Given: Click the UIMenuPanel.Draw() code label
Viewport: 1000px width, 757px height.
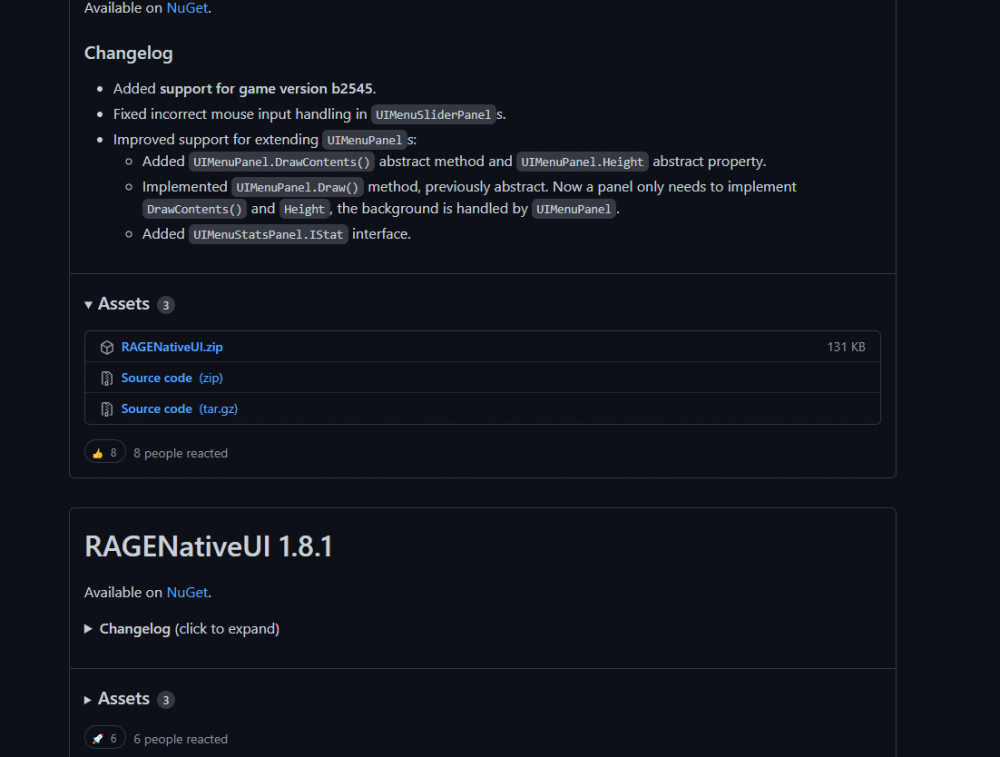Looking at the screenshot, I should (x=297, y=187).
